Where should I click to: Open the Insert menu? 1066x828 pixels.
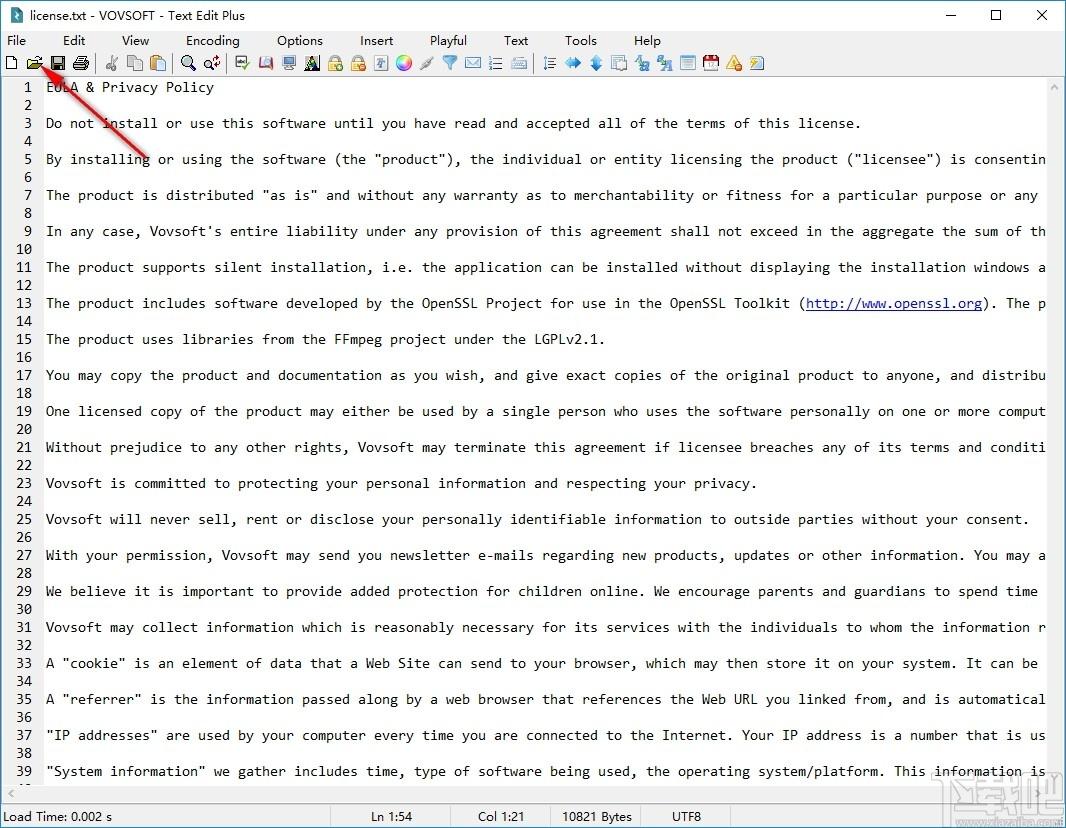[377, 41]
